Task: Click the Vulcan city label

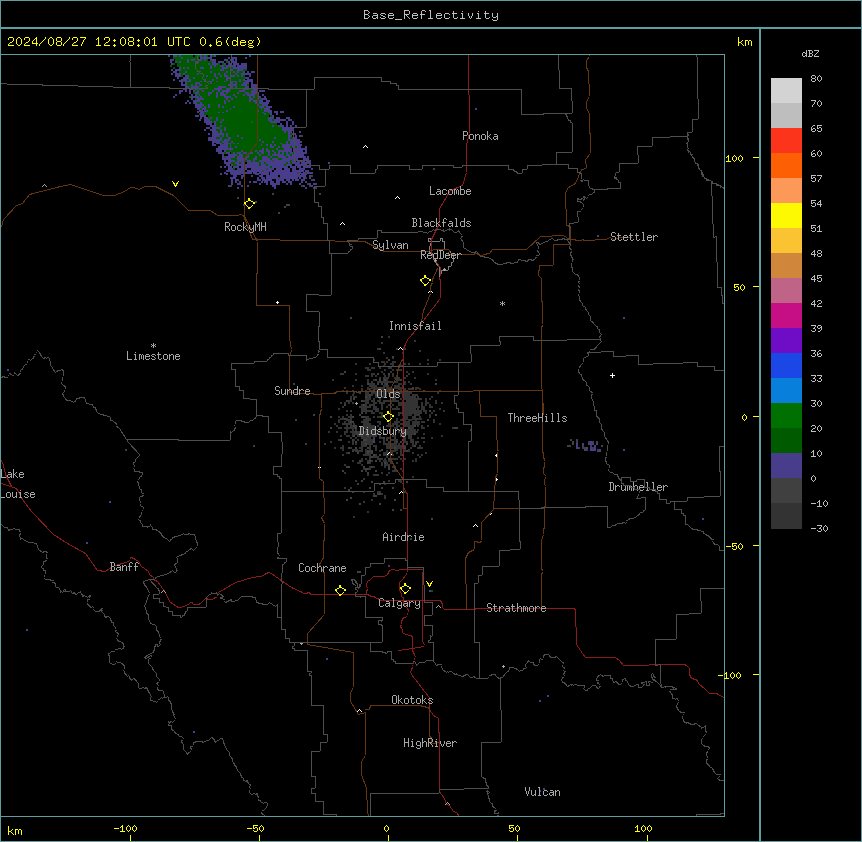Action: (543, 792)
